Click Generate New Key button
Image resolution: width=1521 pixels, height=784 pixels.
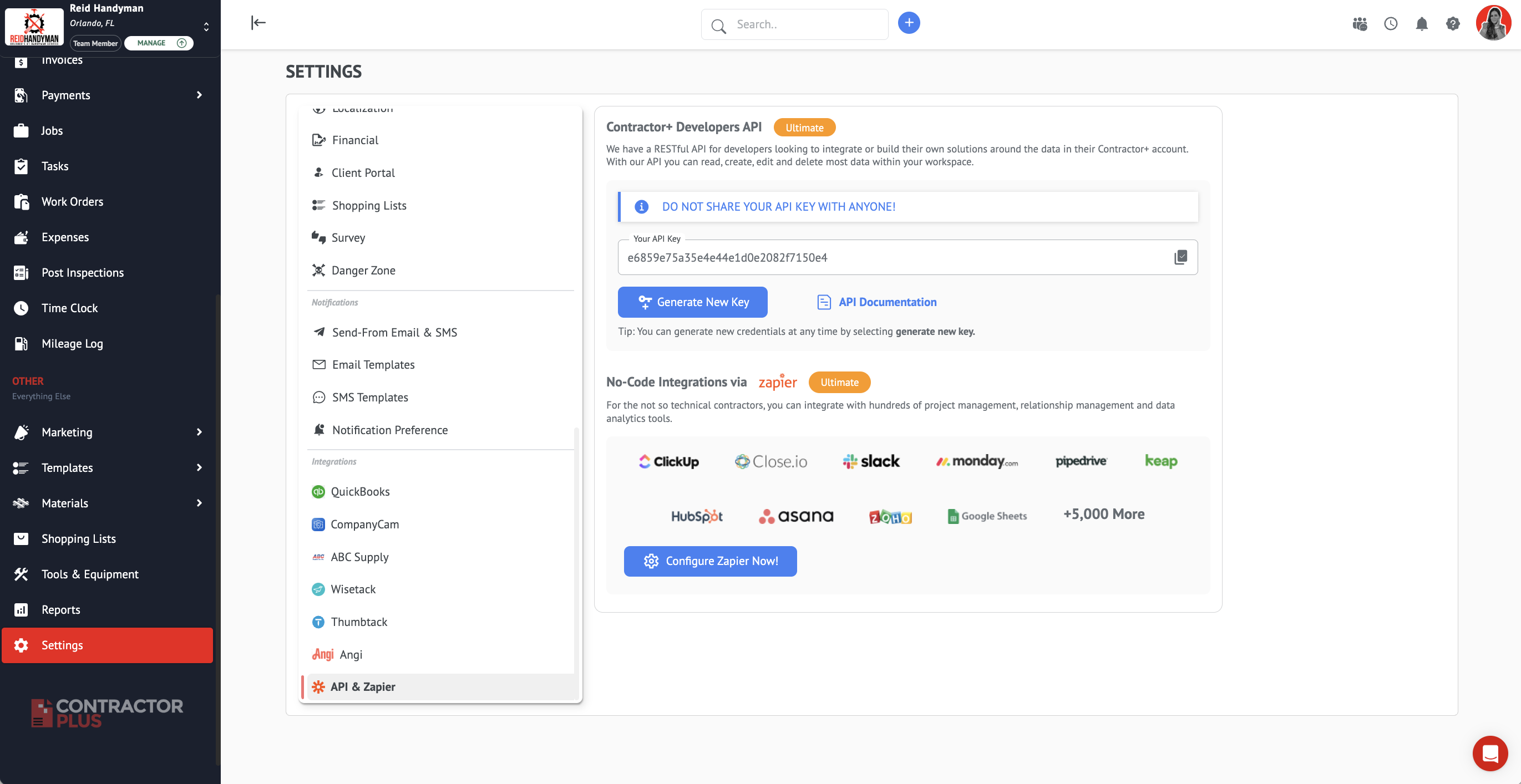pyautogui.click(x=692, y=302)
